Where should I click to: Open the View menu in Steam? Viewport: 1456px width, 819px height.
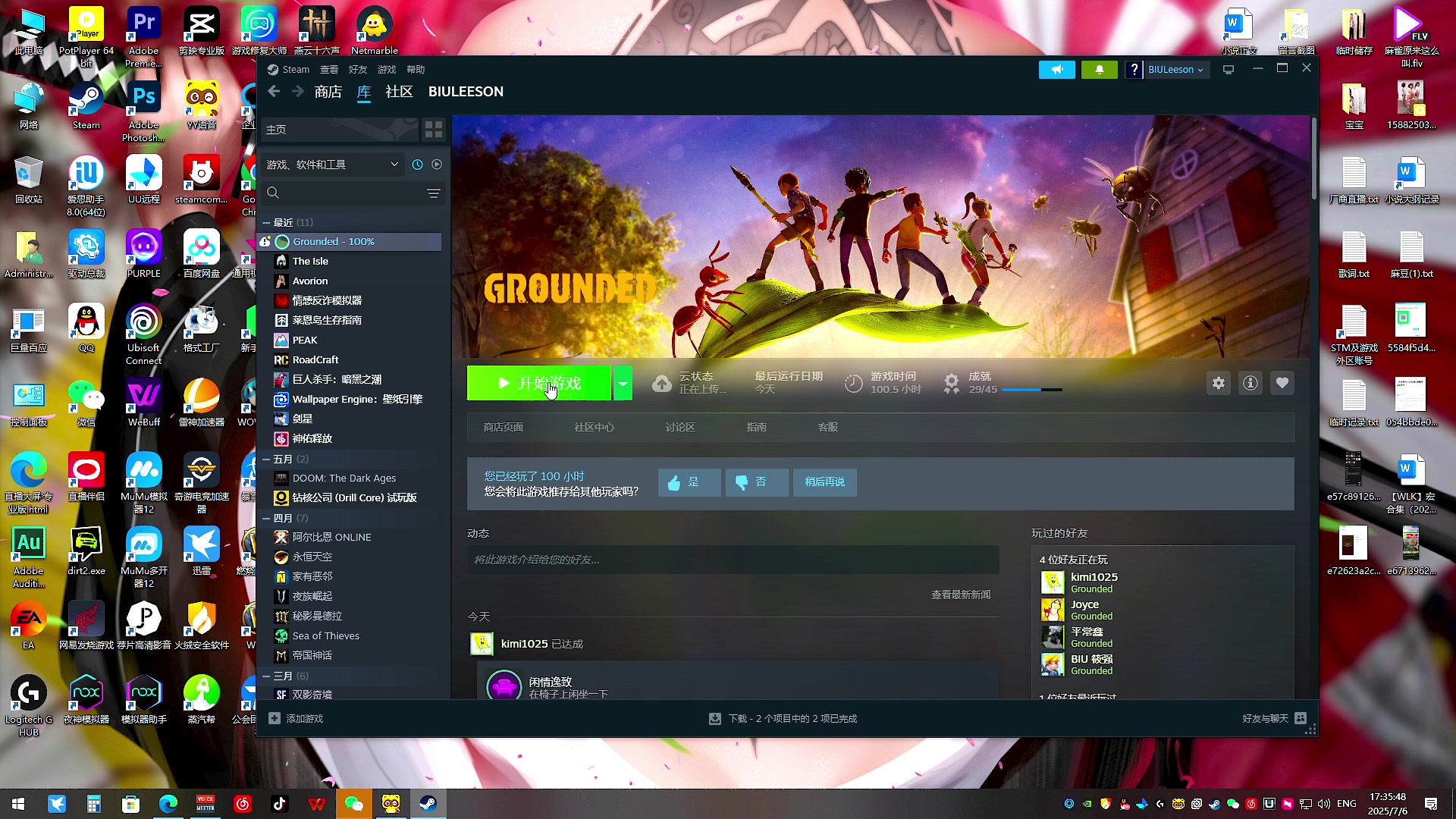[329, 69]
